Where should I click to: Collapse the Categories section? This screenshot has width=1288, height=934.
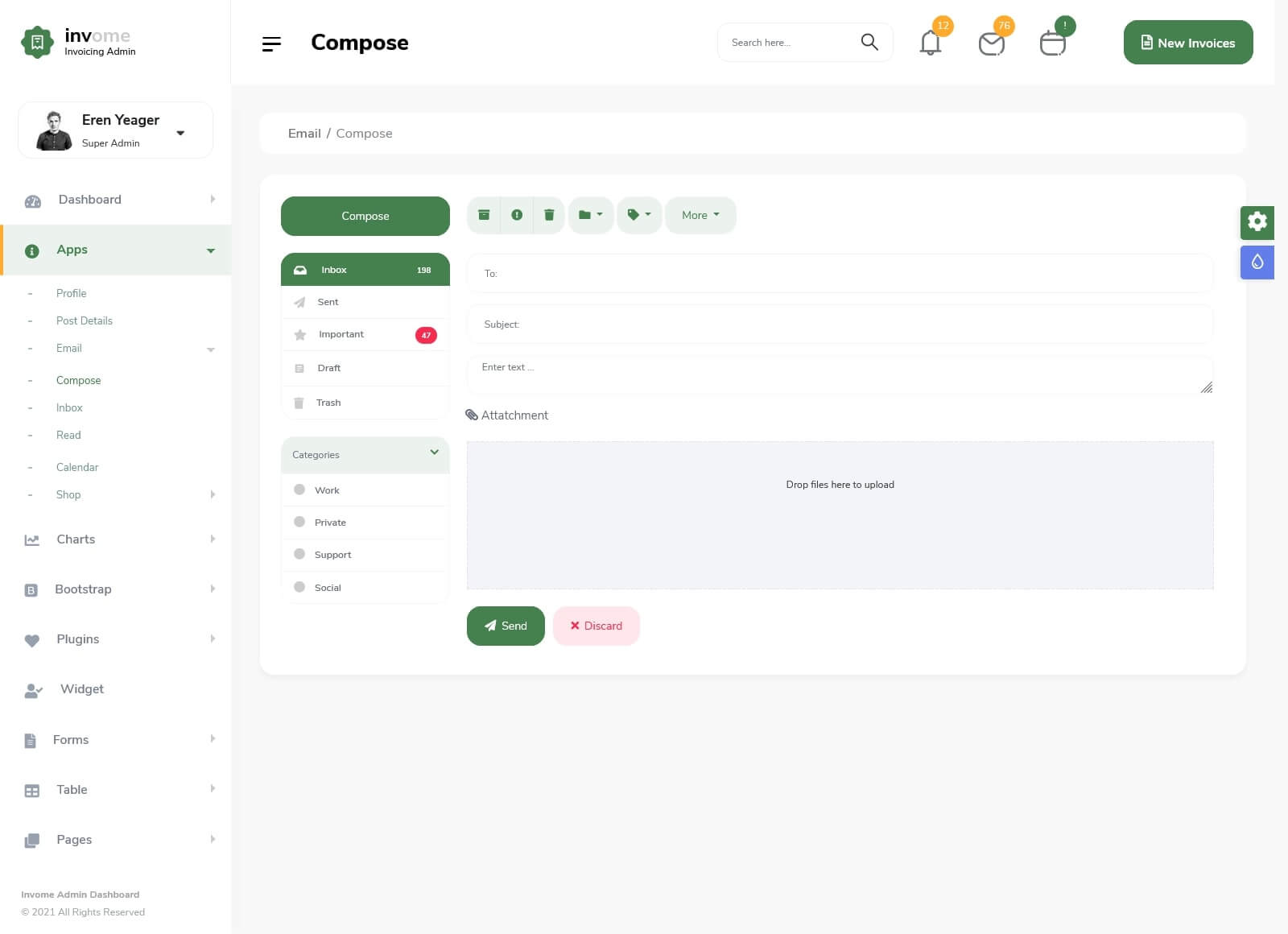[434, 453]
